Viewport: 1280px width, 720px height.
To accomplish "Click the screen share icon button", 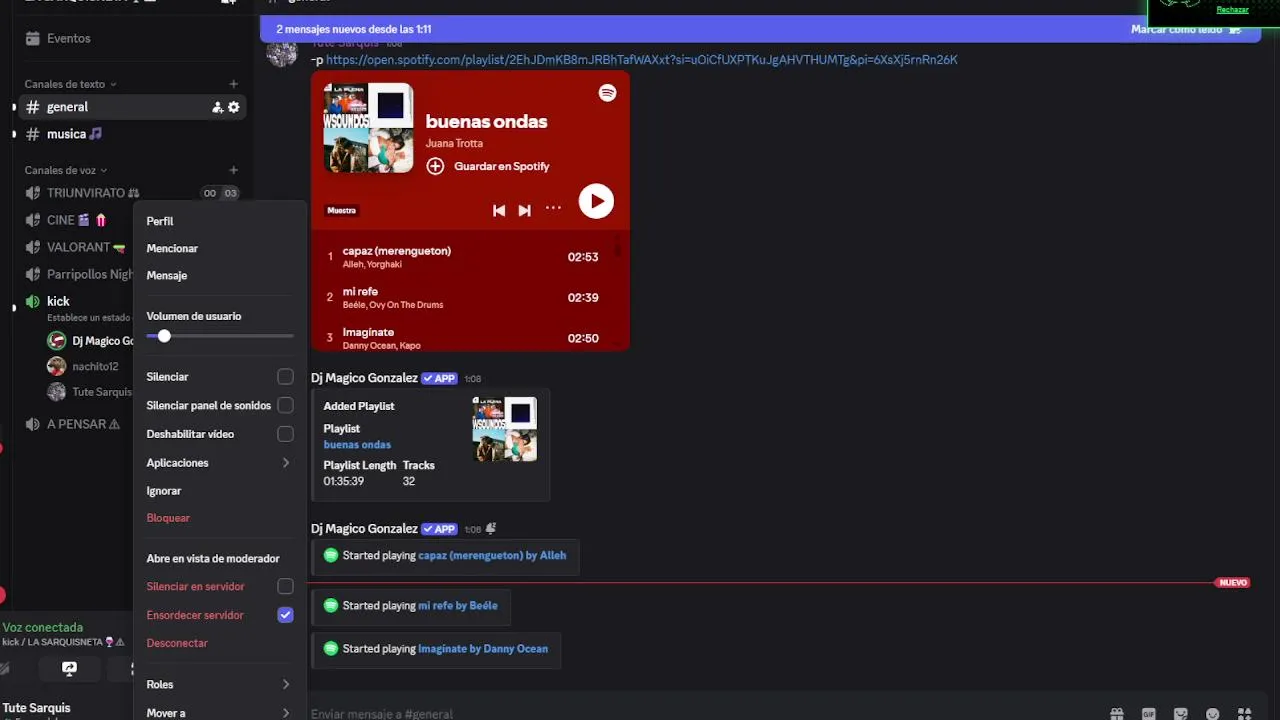I will [x=69, y=668].
